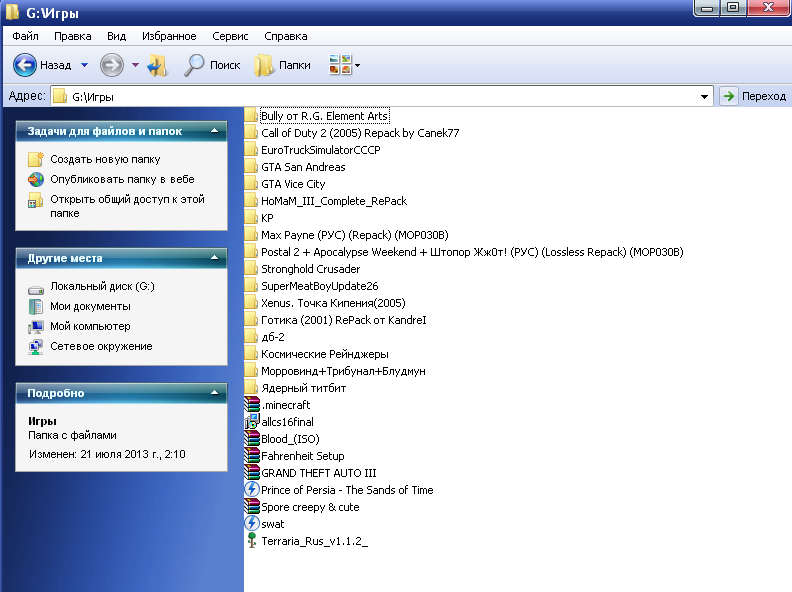Select the Terraria_Rus_v1.1.2_ file

306,541
